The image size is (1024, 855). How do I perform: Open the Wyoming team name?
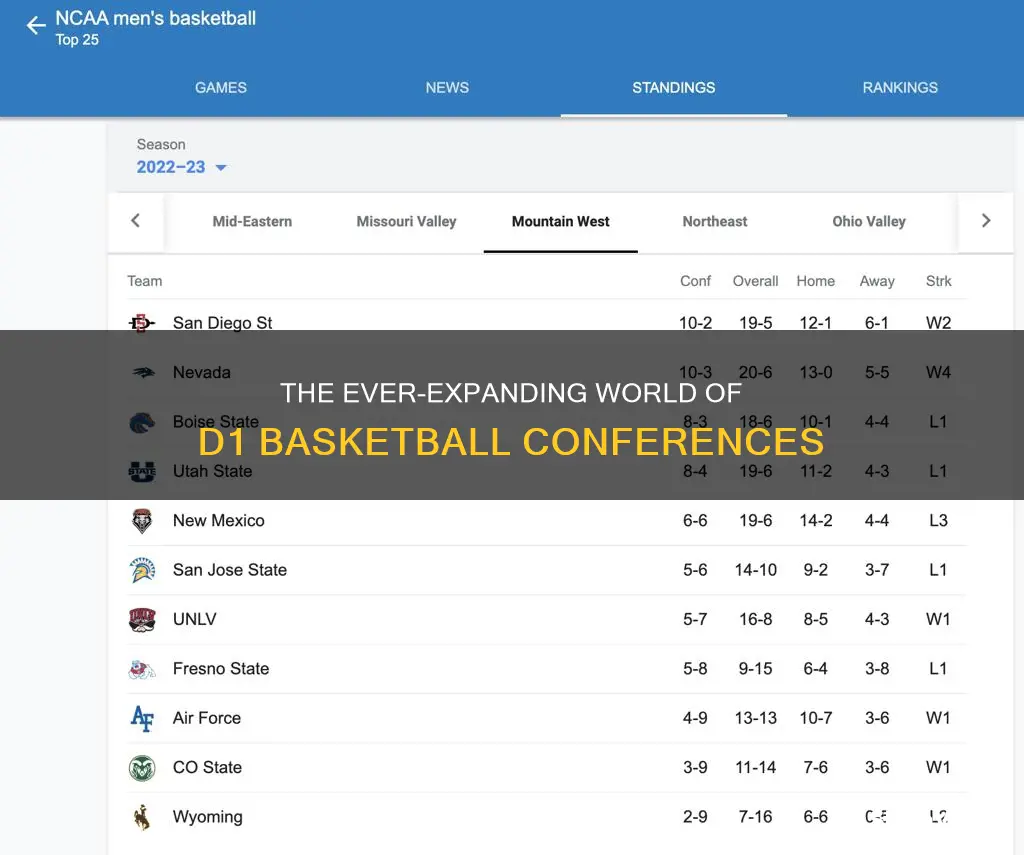(208, 817)
